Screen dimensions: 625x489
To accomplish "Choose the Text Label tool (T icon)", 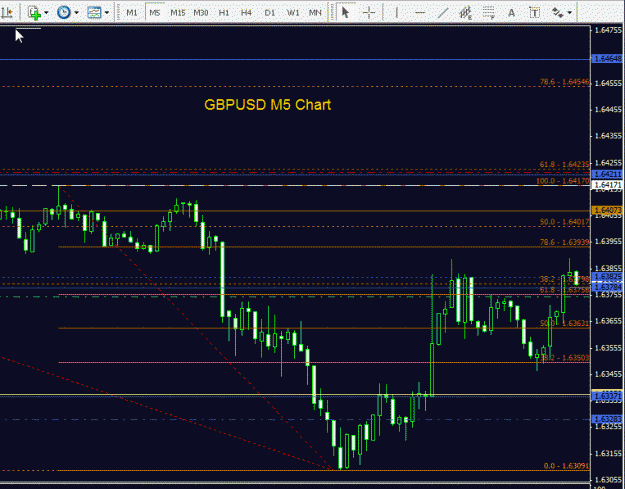I will pos(535,13).
